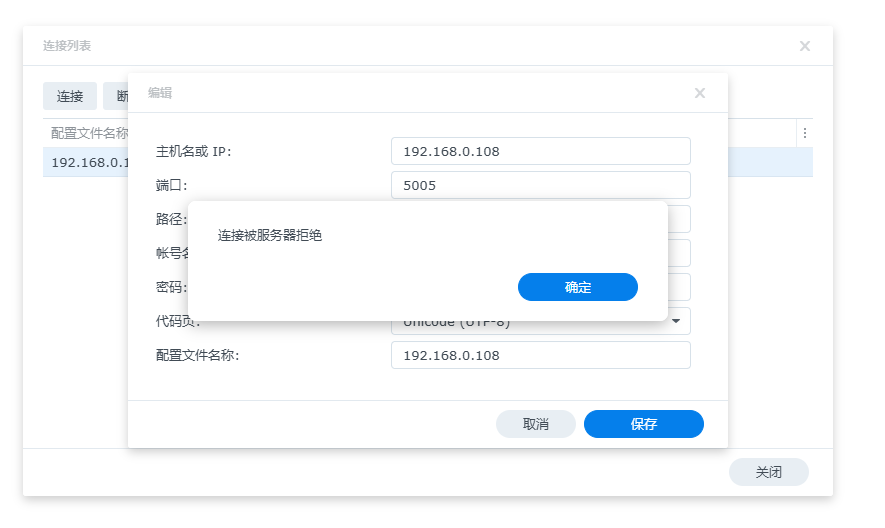Click the 取消 button

point(536,424)
